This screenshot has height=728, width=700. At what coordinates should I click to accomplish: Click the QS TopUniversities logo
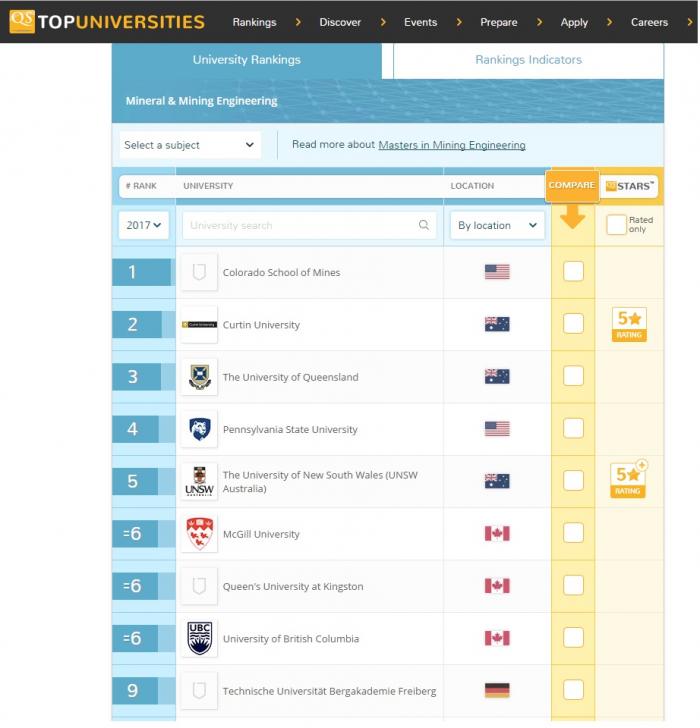[x=107, y=22]
